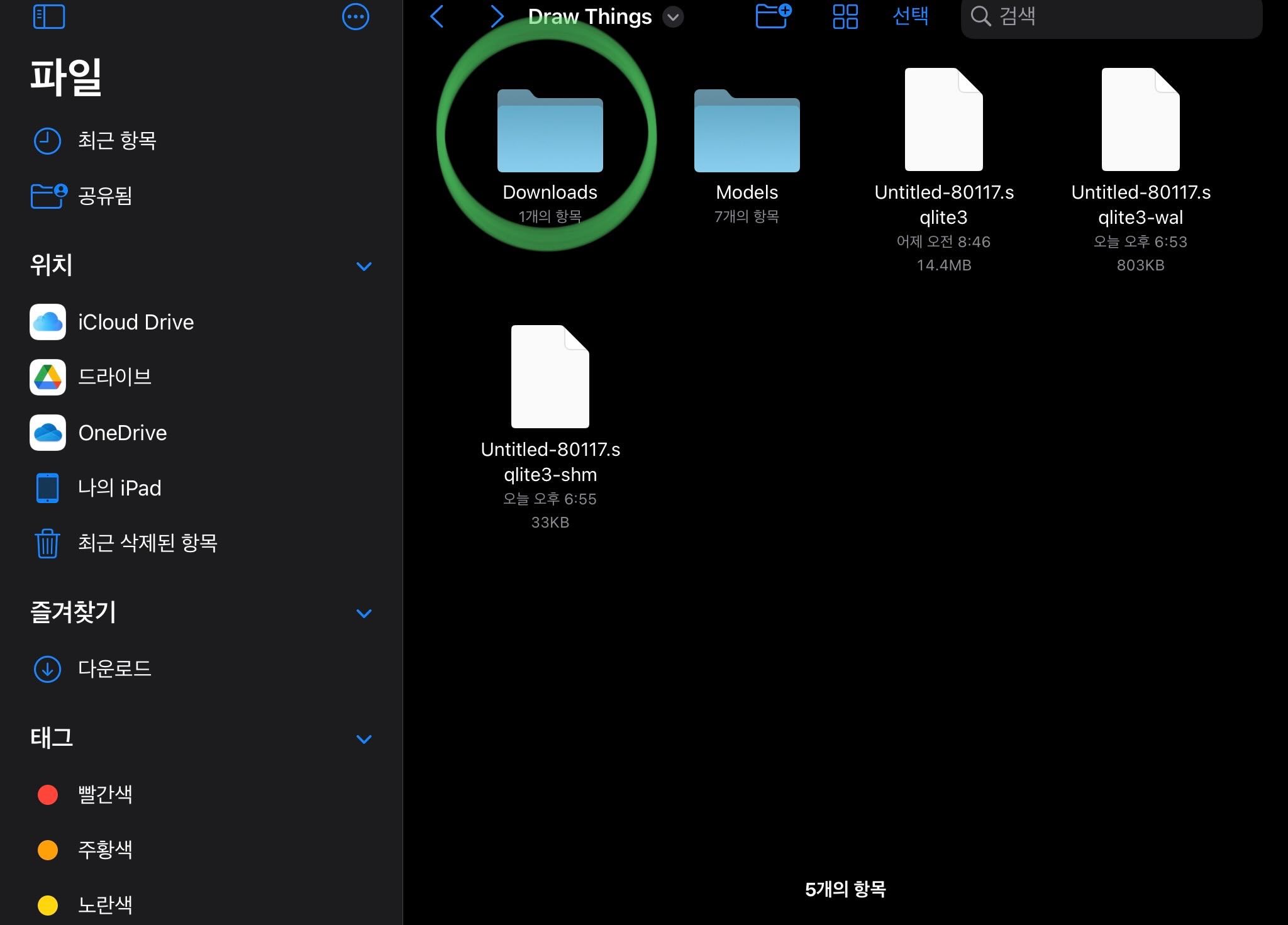Tap the search field

click(1110, 17)
